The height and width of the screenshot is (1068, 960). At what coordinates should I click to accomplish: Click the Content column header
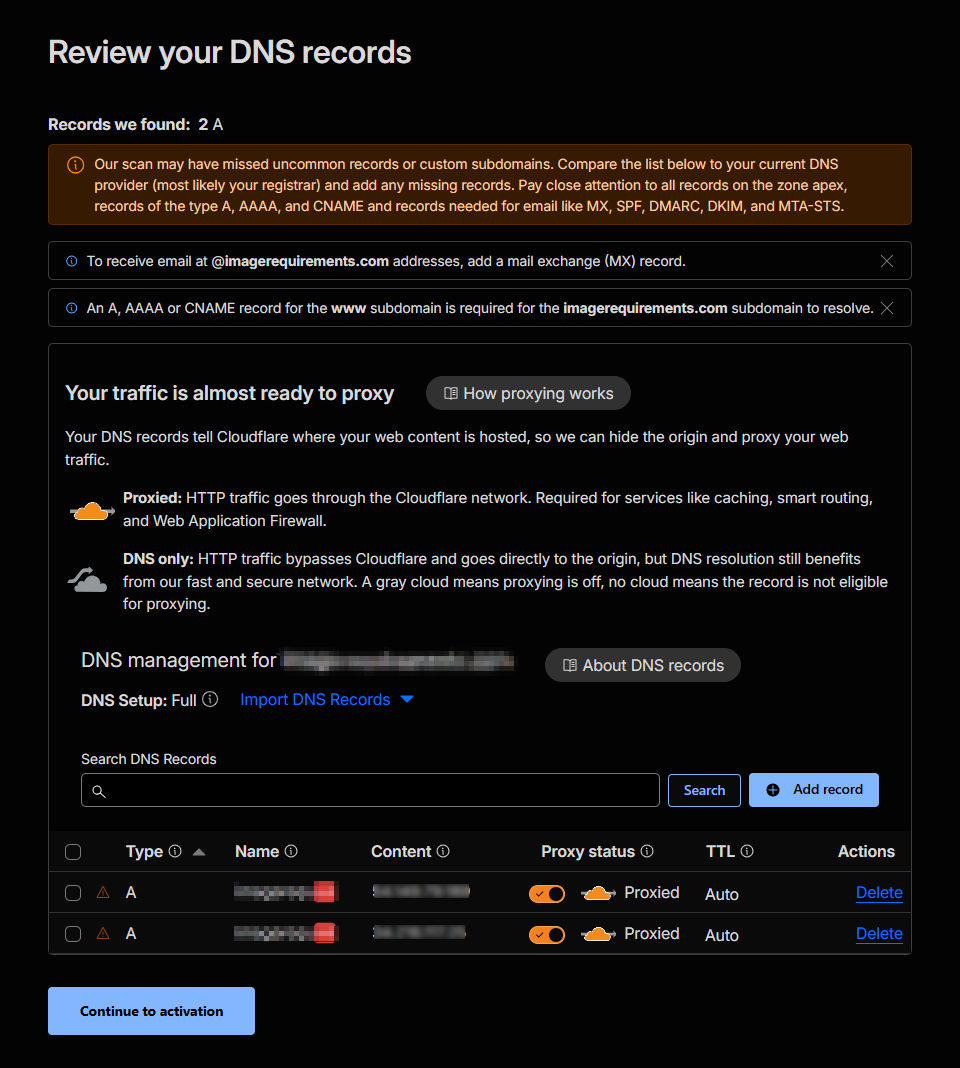coord(401,851)
